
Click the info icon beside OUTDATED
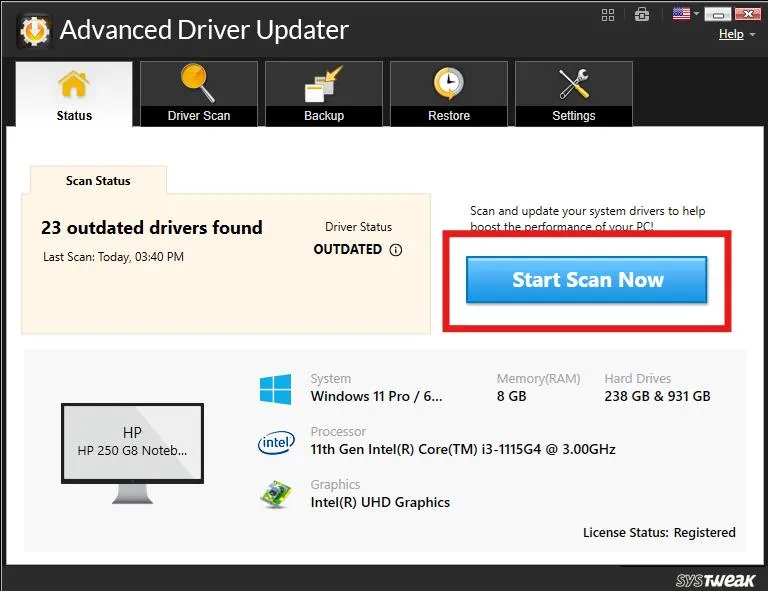396,250
